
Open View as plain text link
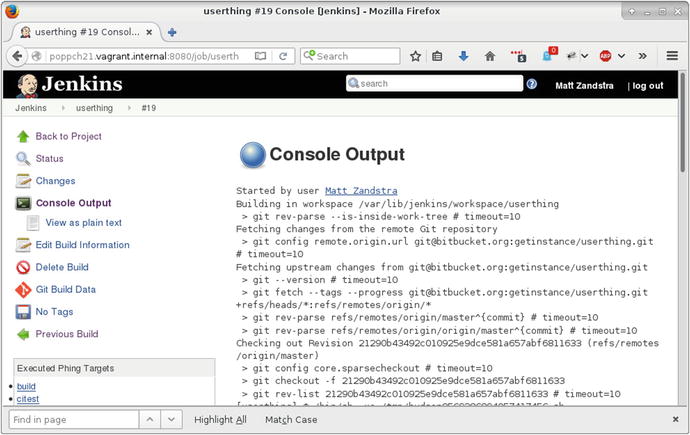click(x=84, y=223)
